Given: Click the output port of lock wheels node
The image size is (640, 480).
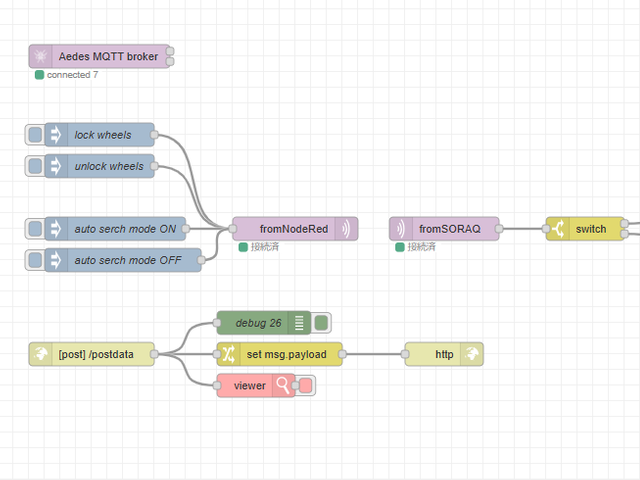Looking at the screenshot, I should [x=154, y=135].
